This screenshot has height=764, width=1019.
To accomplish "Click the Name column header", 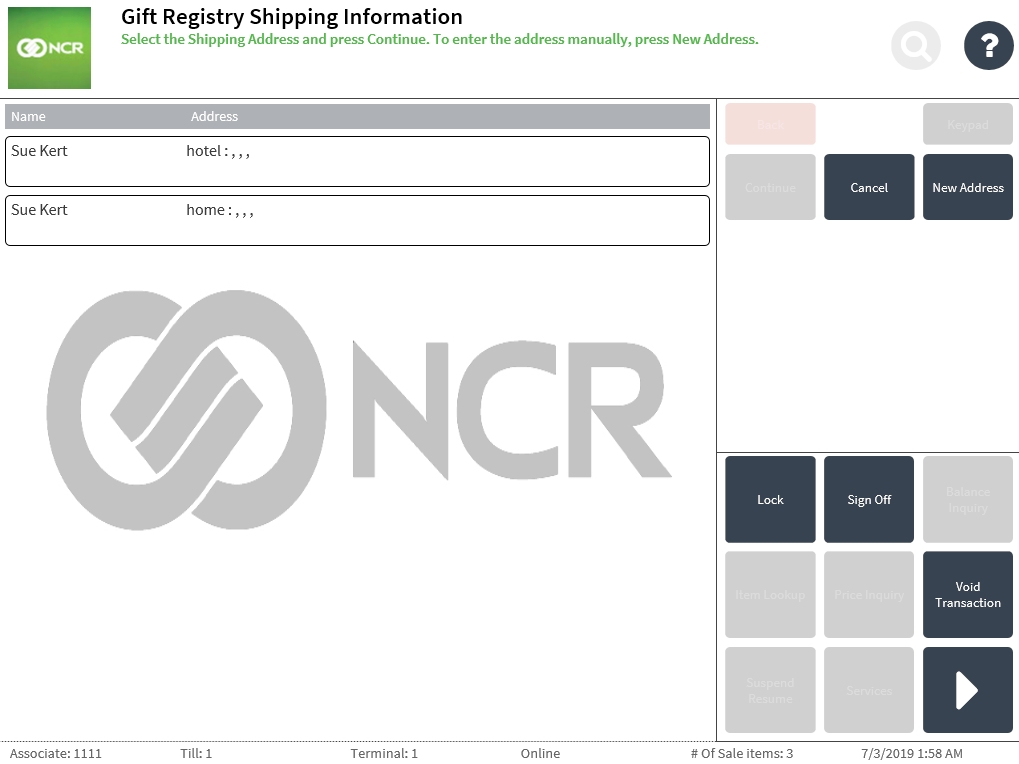I will click(x=28, y=116).
